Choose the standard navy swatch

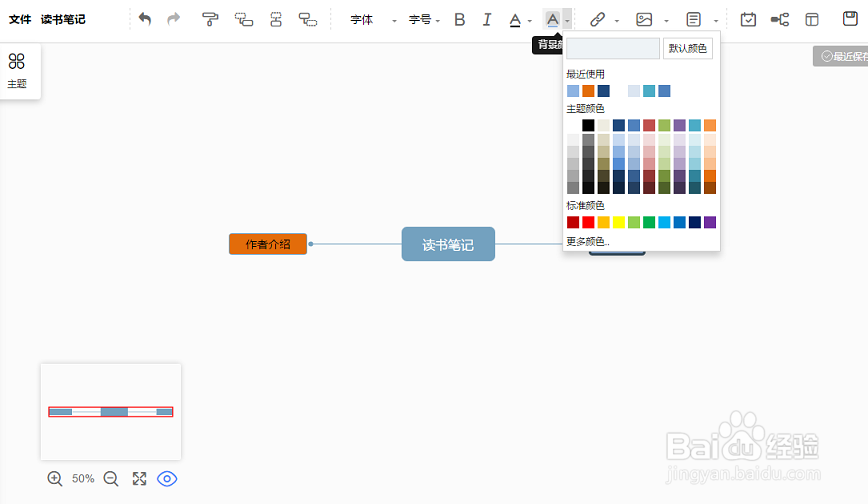click(x=695, y=222)
